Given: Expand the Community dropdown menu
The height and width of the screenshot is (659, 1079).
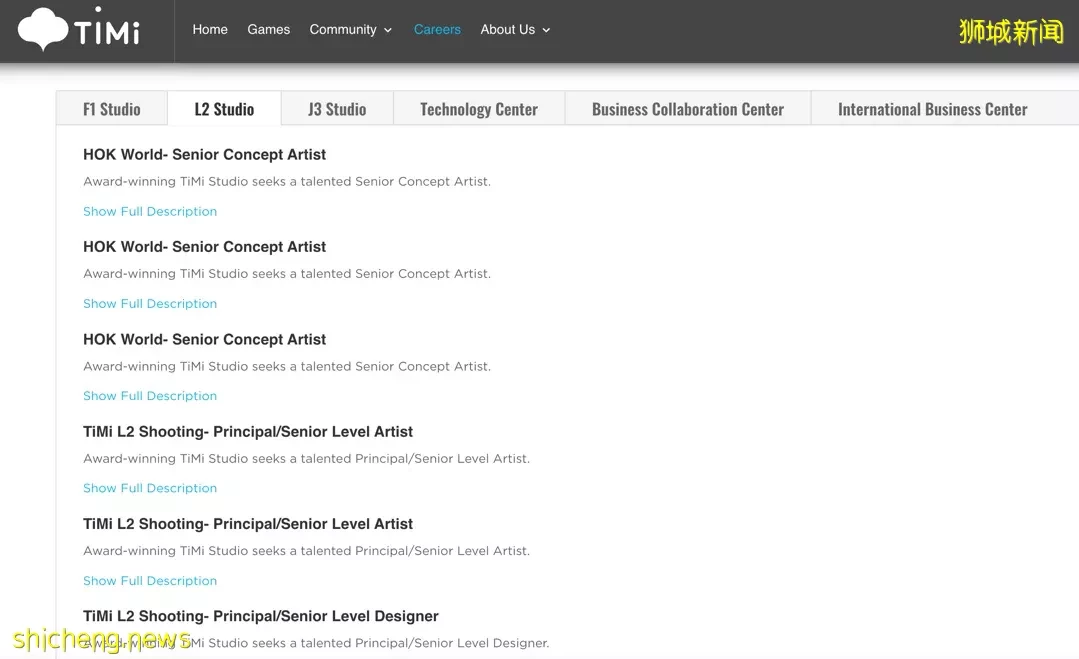Looking at the screenshot, I should [x=350, y=30].
